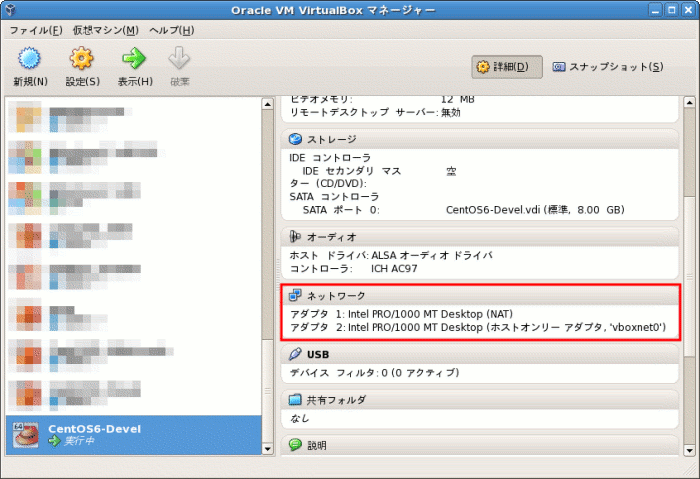Click the Audio (オーディオ) speaker icon

tap(296, 237)
